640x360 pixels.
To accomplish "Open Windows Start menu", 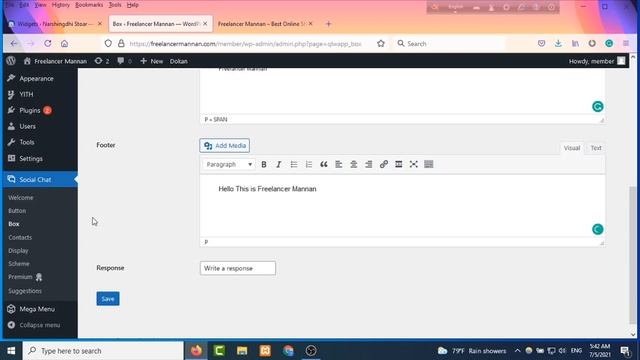I will tap(11, 351).
